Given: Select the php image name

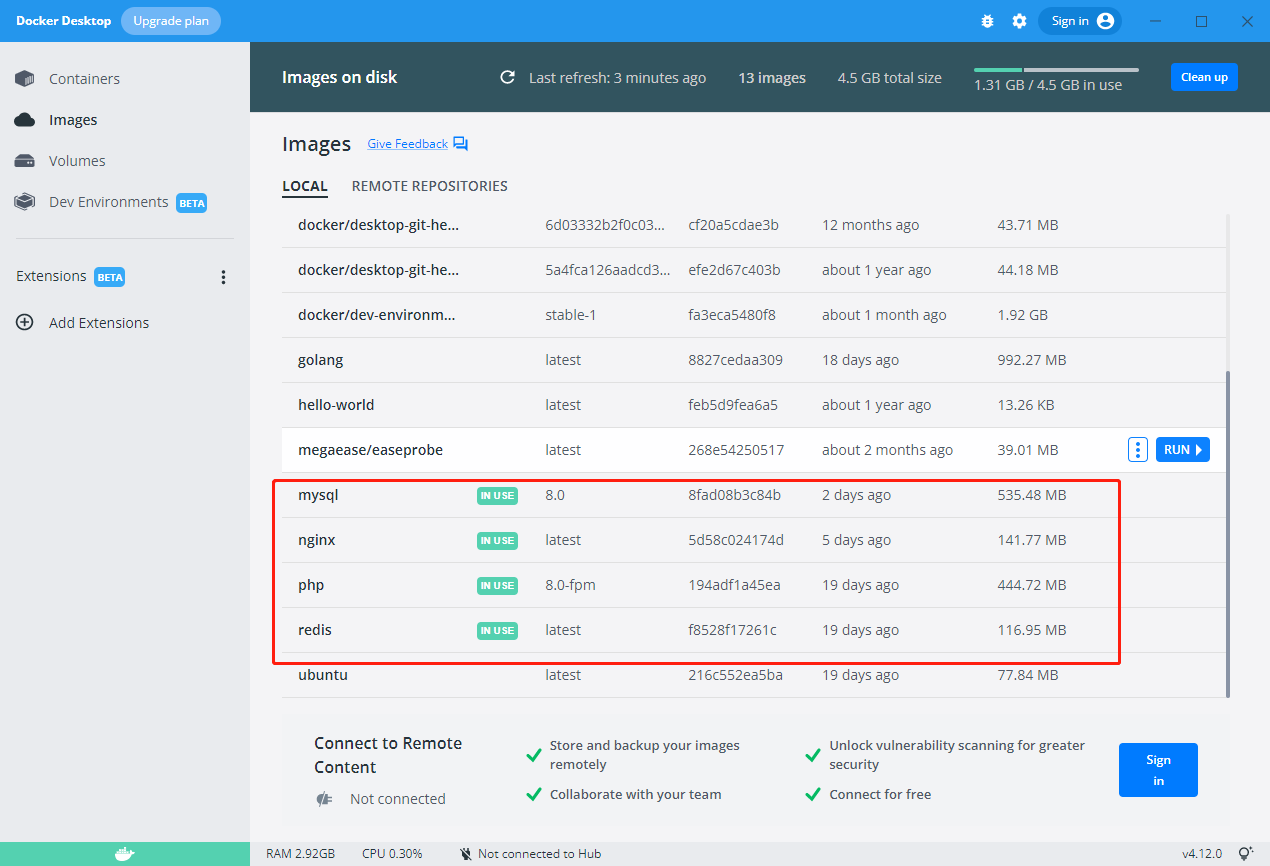Looking at the screenshot, I should pos(311,585).
